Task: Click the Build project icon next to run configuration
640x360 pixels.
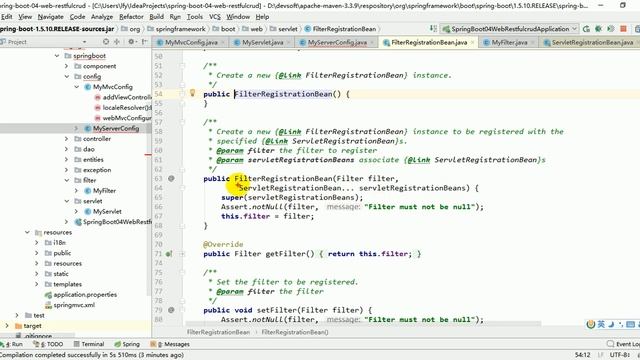Action: pos(433,29)
